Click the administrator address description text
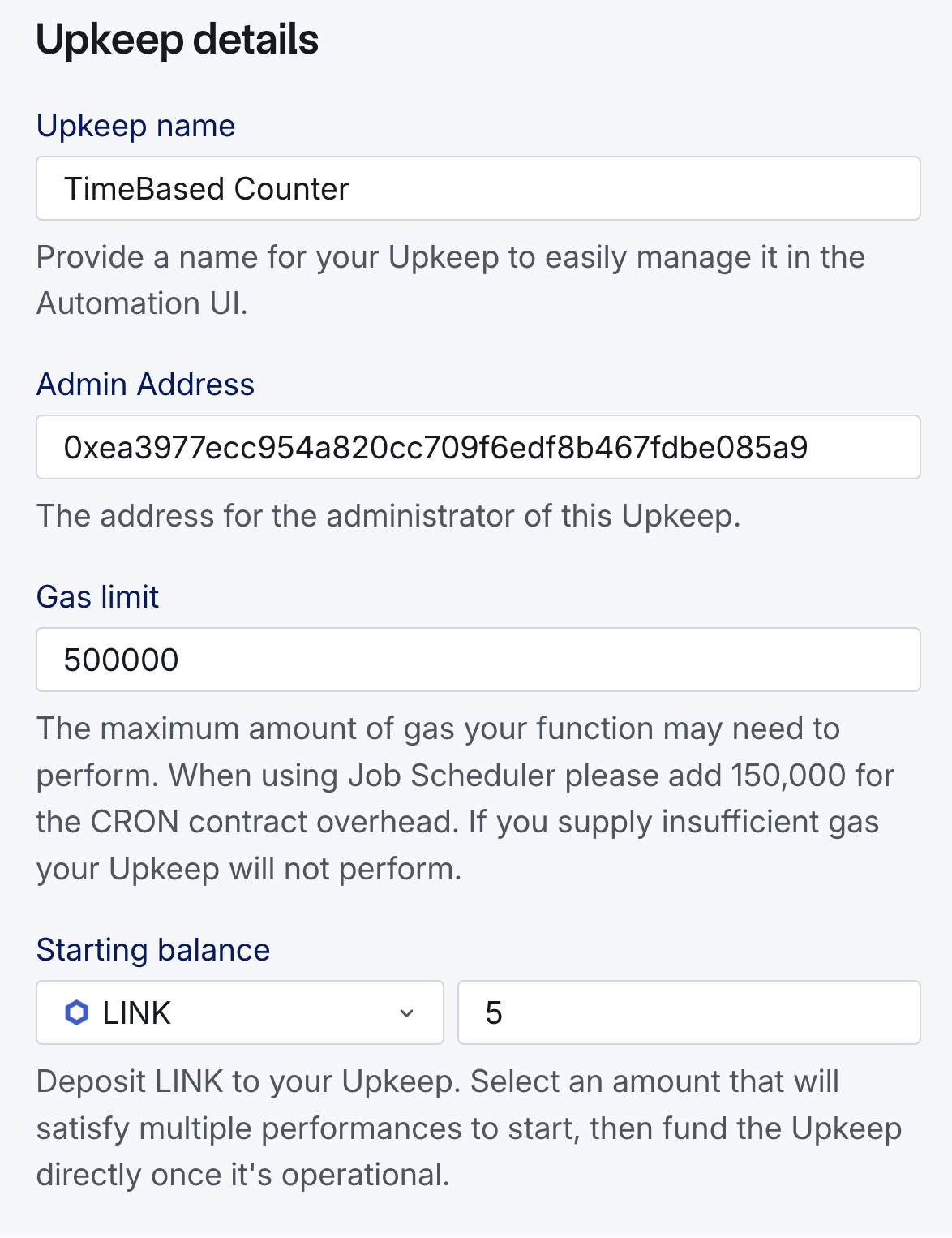Image resolution: width=952 pixels, height=1238 pixels. click(388, 516)
